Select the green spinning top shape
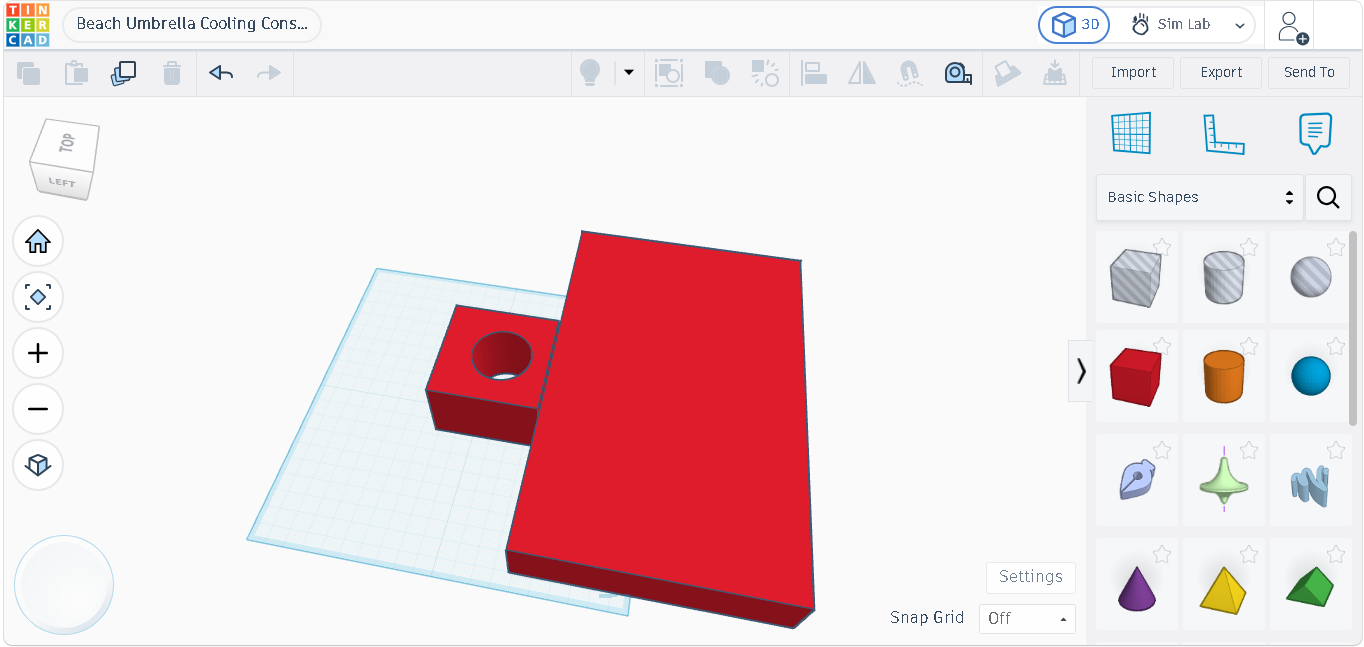The width and height of the screenshot is (1364, 647). [1223, 481]
